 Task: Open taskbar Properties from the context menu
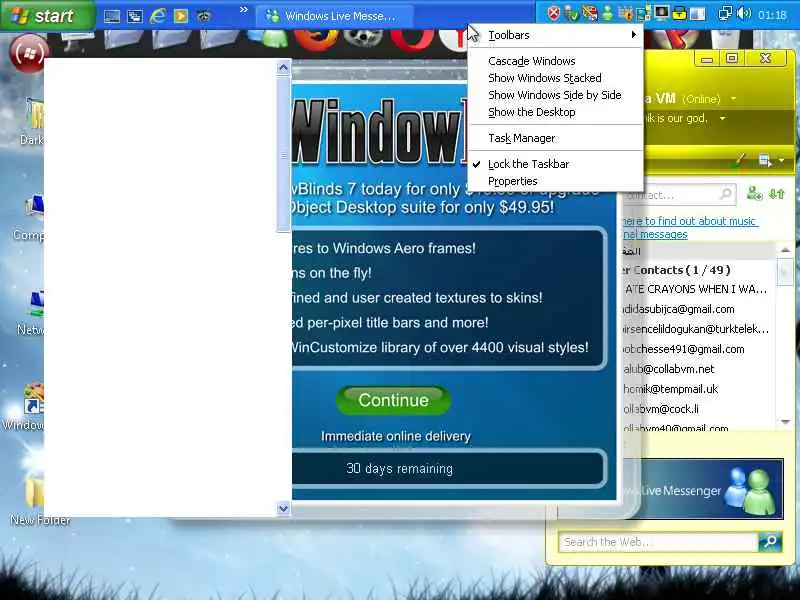click(x=555, y=181)
